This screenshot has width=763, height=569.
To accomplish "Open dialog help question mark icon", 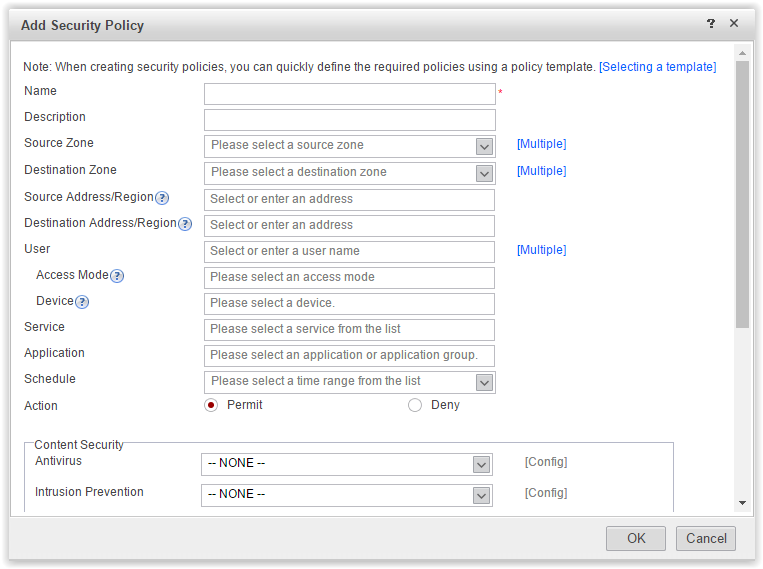I will (x=711, y=24).
